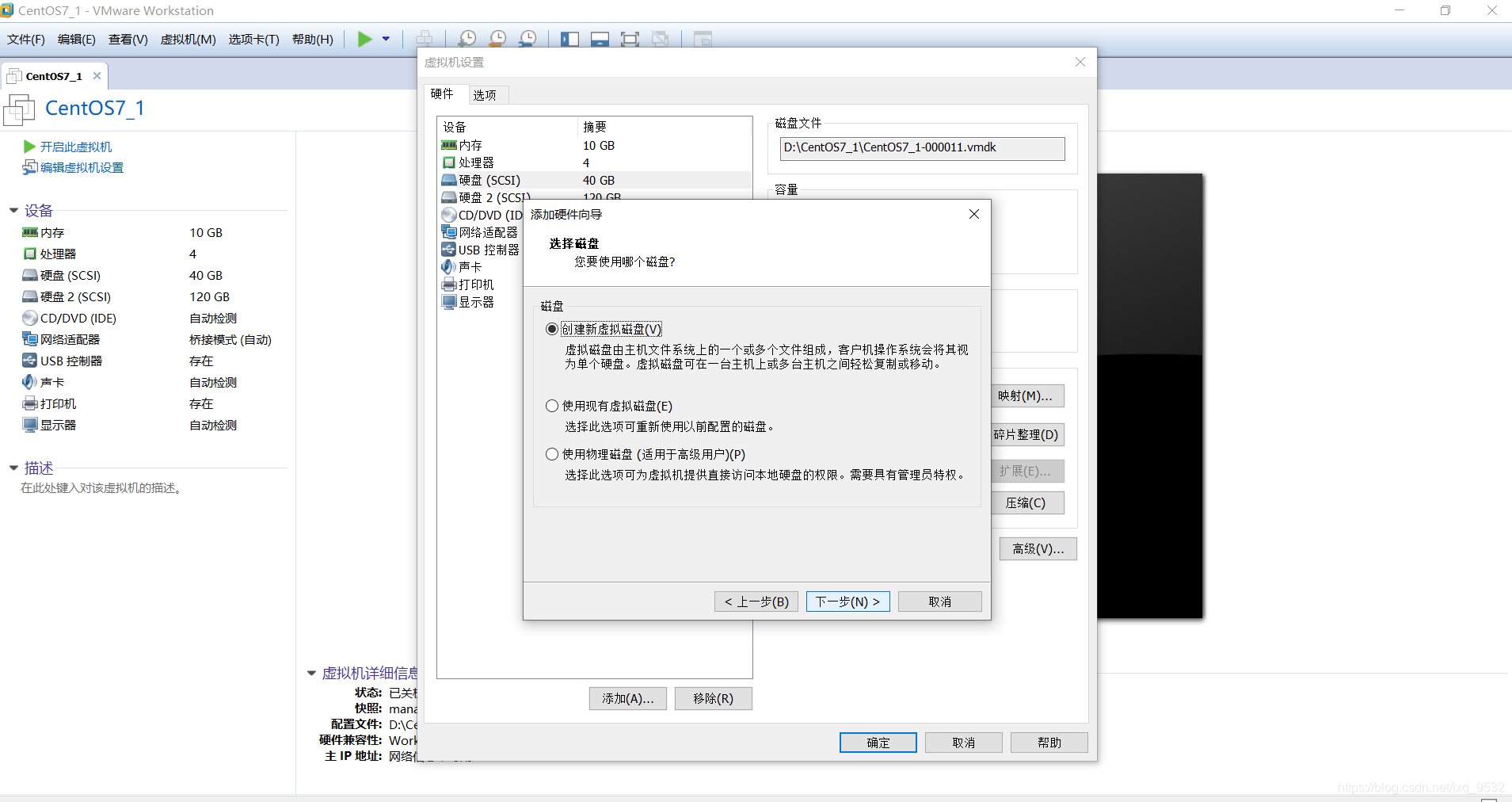The width and height of the screenshot is (1512, 802).
Task: Select the 使用物理磁盘 radio option
Action: click(x=552, y=454)
